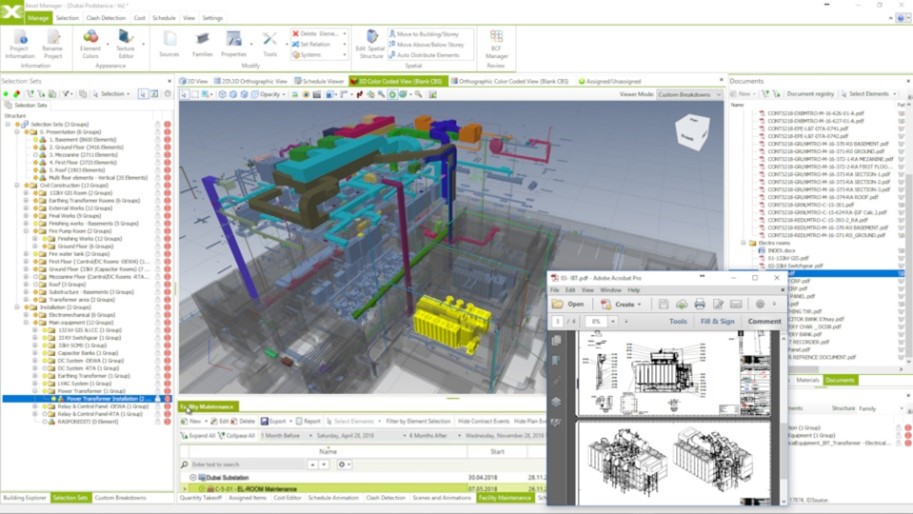Click Report in Facility Maintenance toolbar
Screen dimensions: 913x514
click(308, 421)
